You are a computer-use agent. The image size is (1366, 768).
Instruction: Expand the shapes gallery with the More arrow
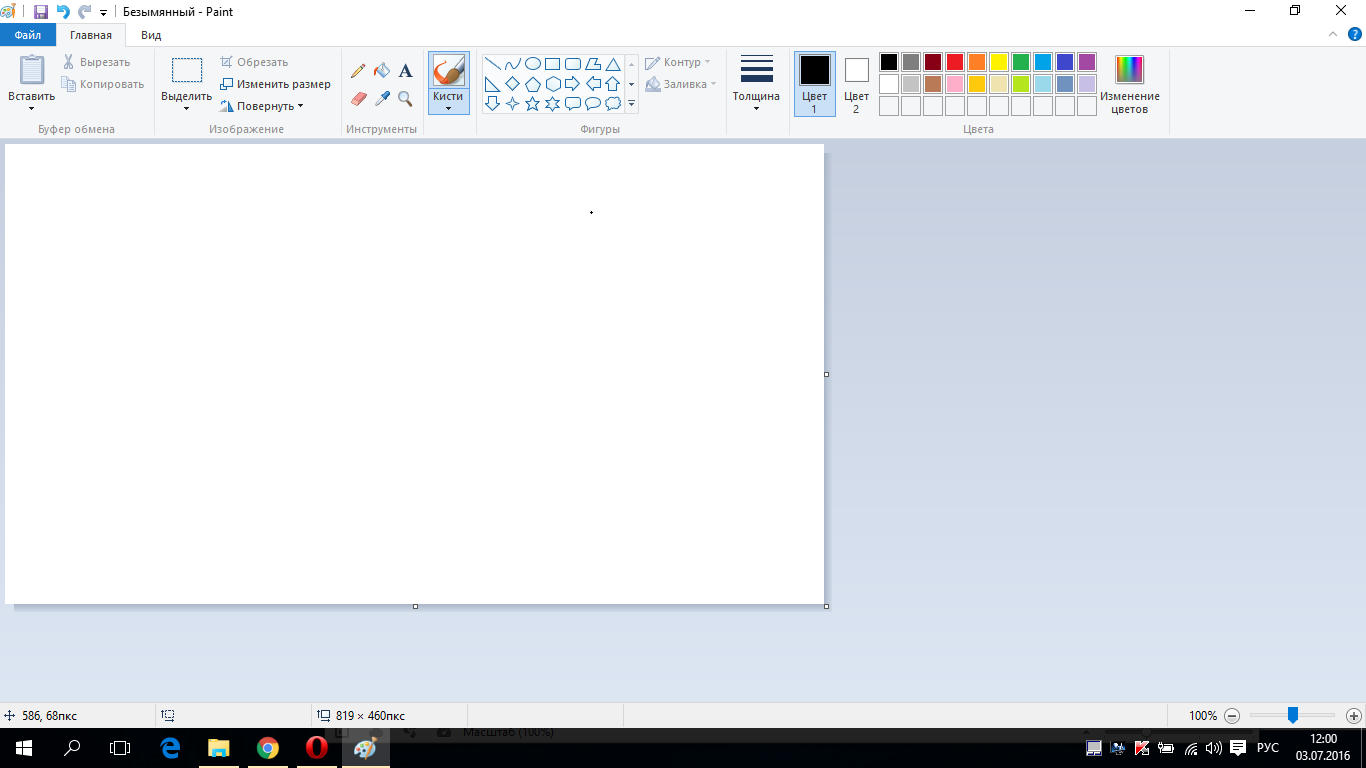(x=632, y=104)
